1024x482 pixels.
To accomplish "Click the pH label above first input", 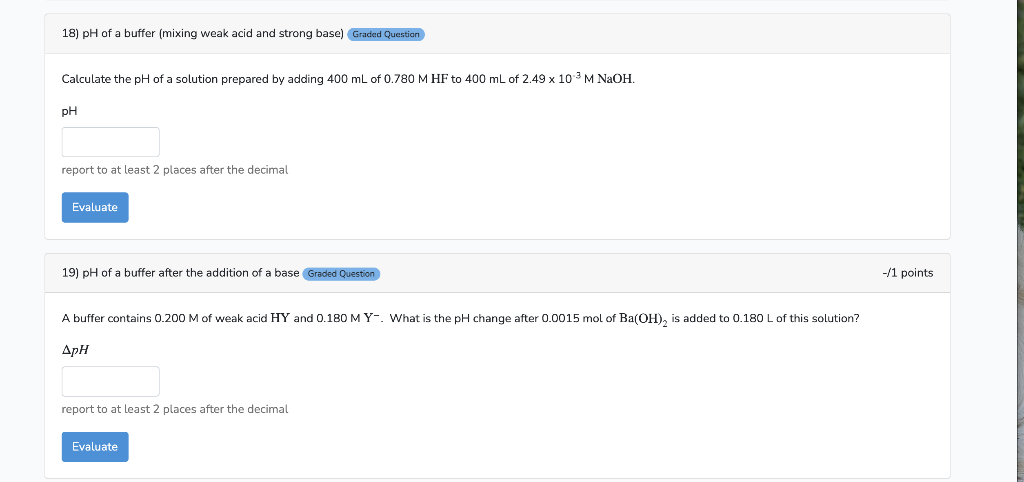I will (x=69, y=111).
